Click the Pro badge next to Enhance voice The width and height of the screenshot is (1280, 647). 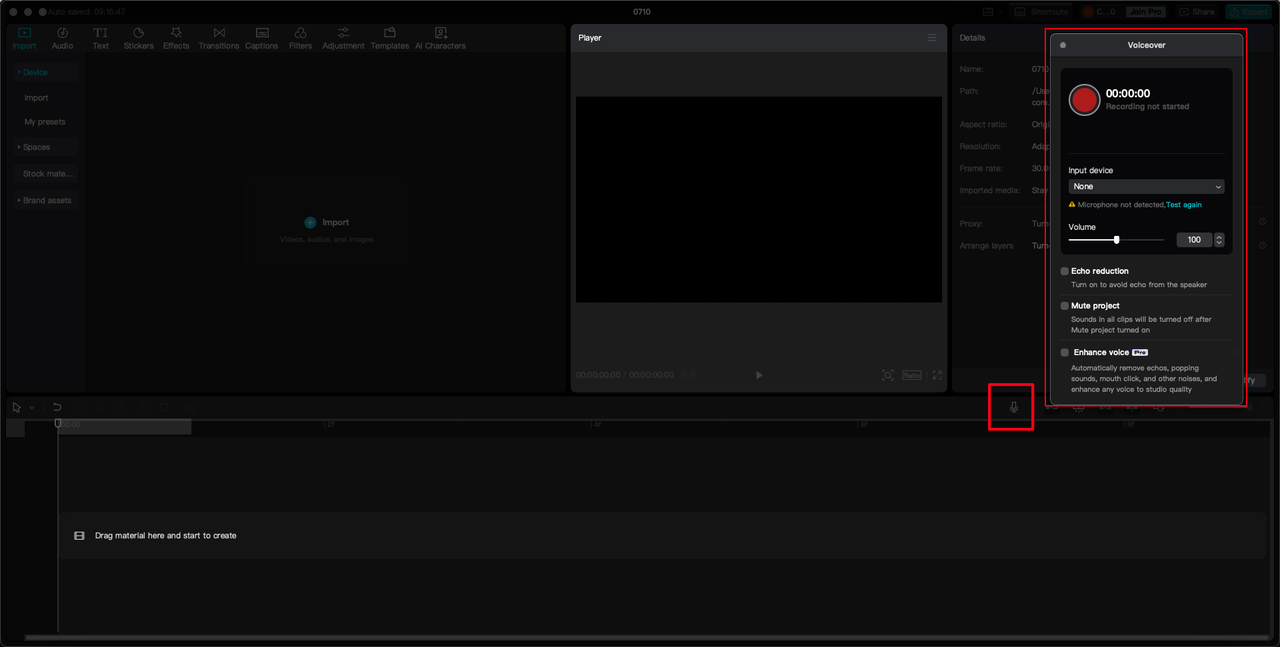click(1140, 352)
